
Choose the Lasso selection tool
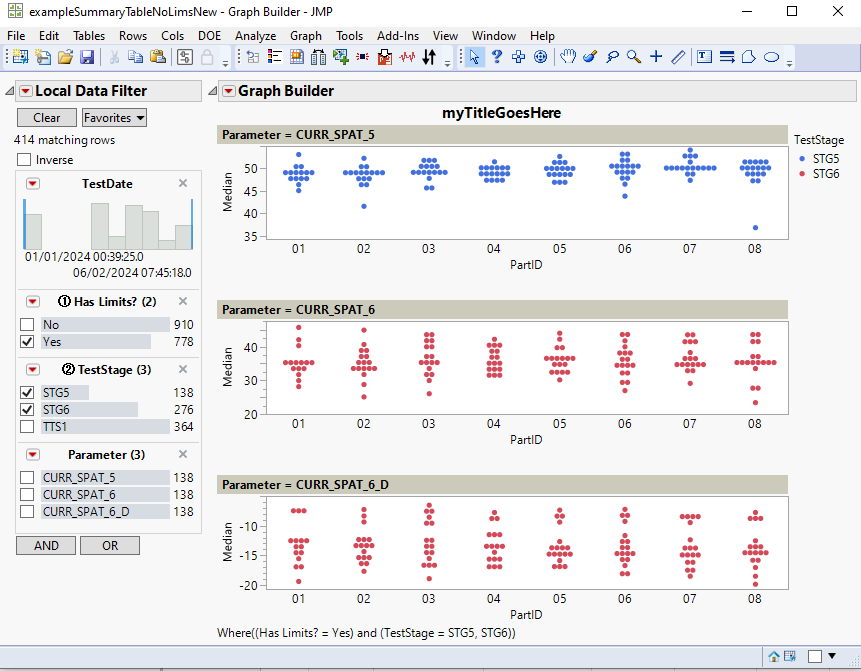pyautogui.click(x=612, y=57)
